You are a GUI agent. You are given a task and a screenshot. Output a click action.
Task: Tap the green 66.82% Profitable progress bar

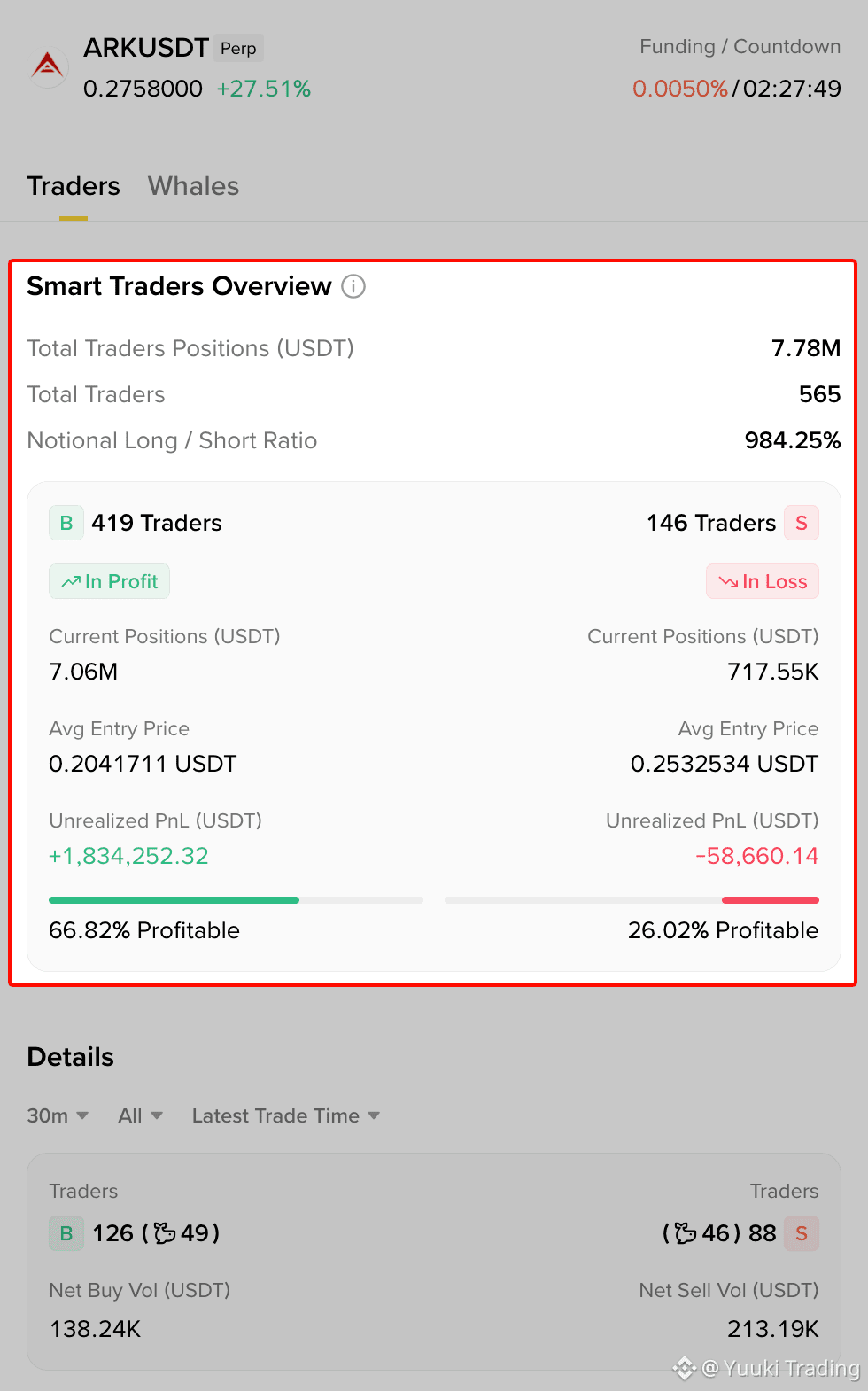236,900
